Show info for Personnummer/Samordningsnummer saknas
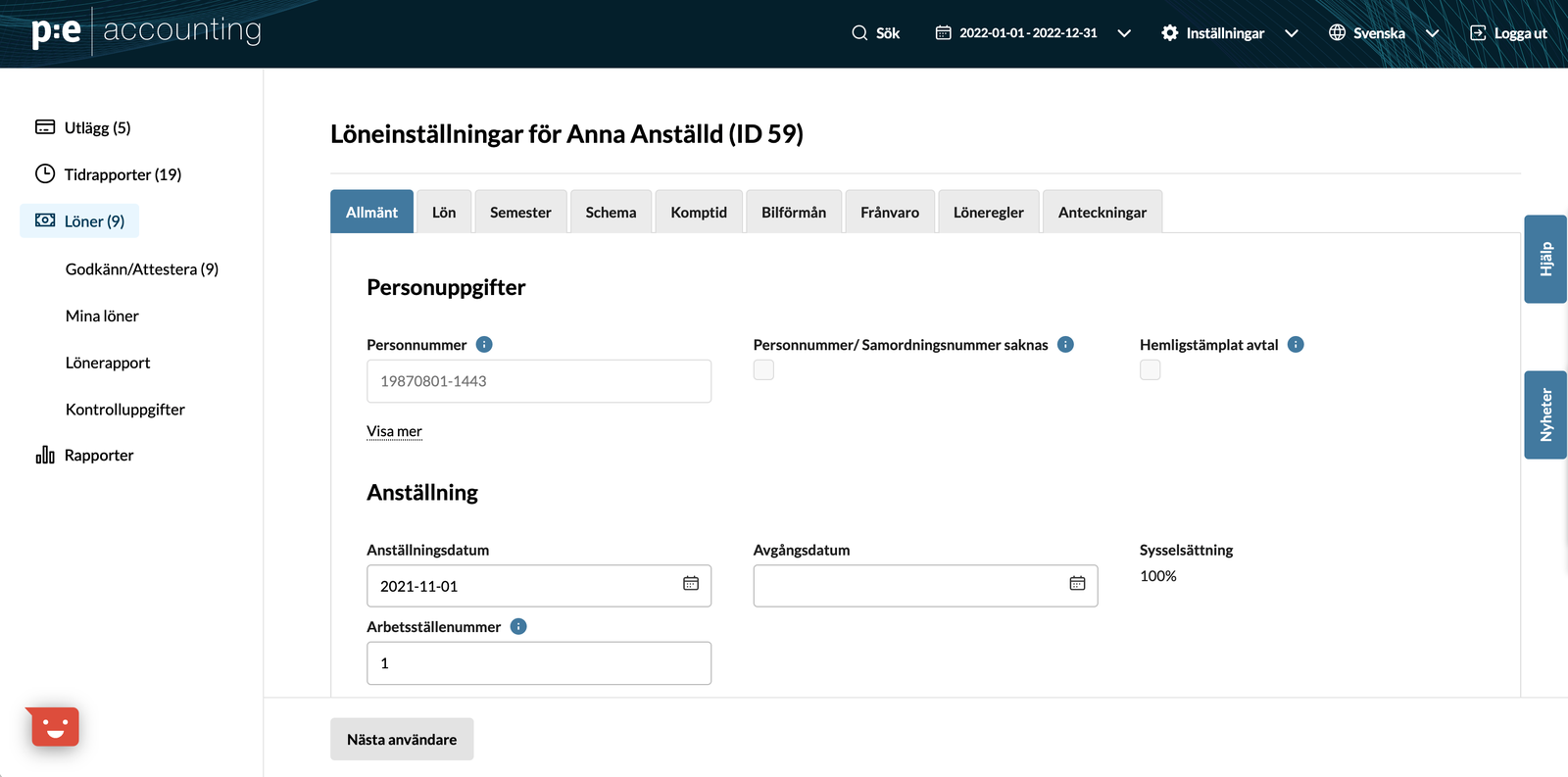 (1065, 345)
